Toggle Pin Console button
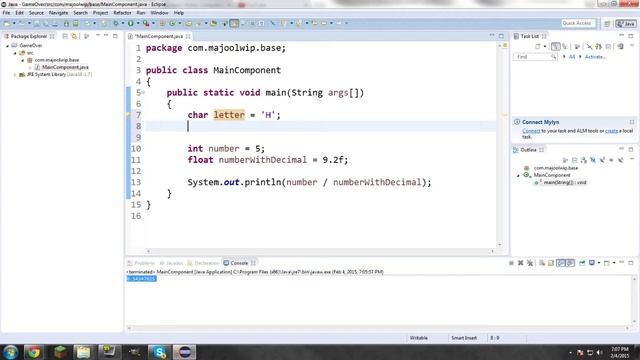The image size is (640, 360). click(582, 263)
